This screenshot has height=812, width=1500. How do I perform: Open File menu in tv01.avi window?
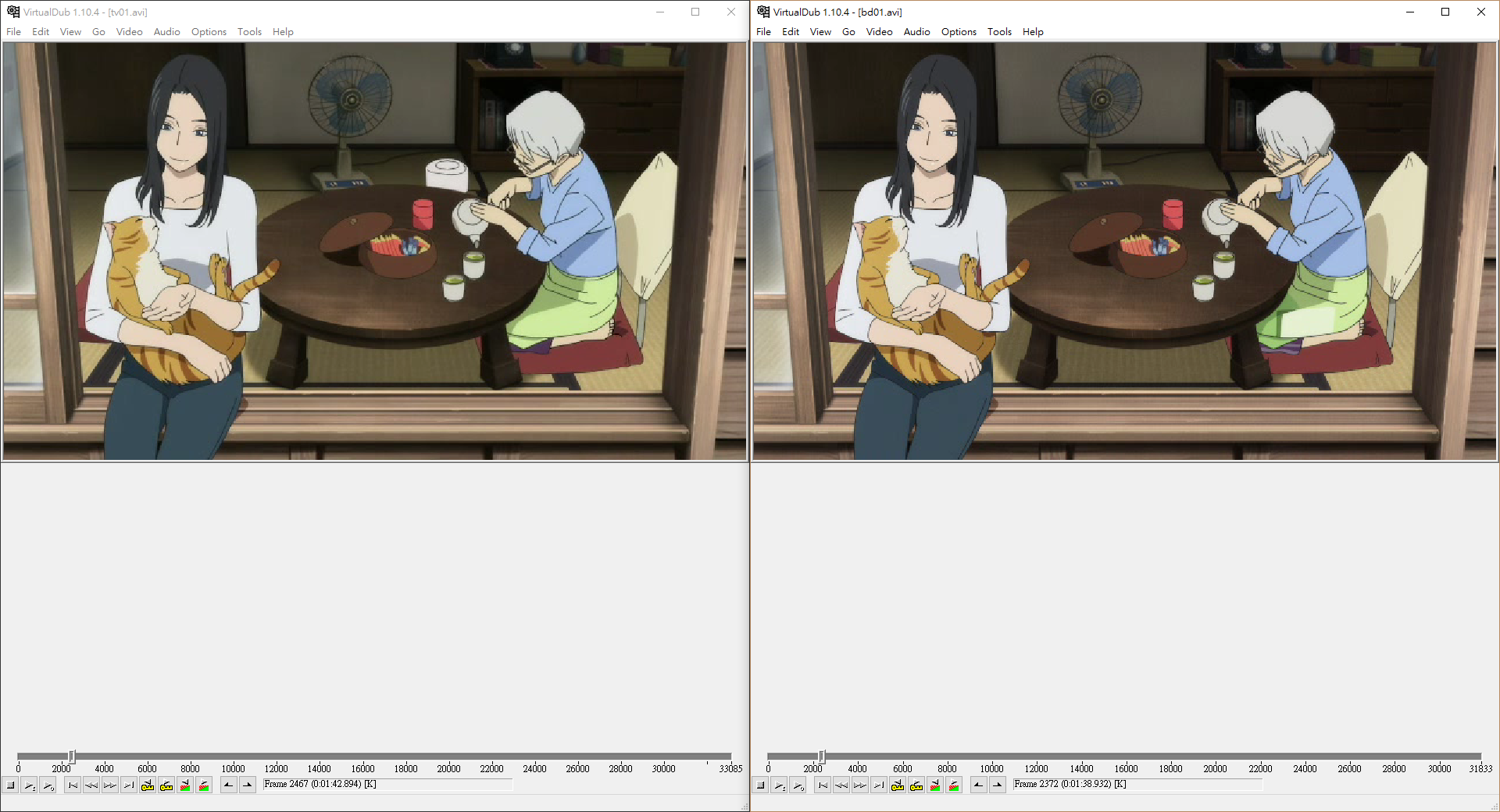pos(14,32)
